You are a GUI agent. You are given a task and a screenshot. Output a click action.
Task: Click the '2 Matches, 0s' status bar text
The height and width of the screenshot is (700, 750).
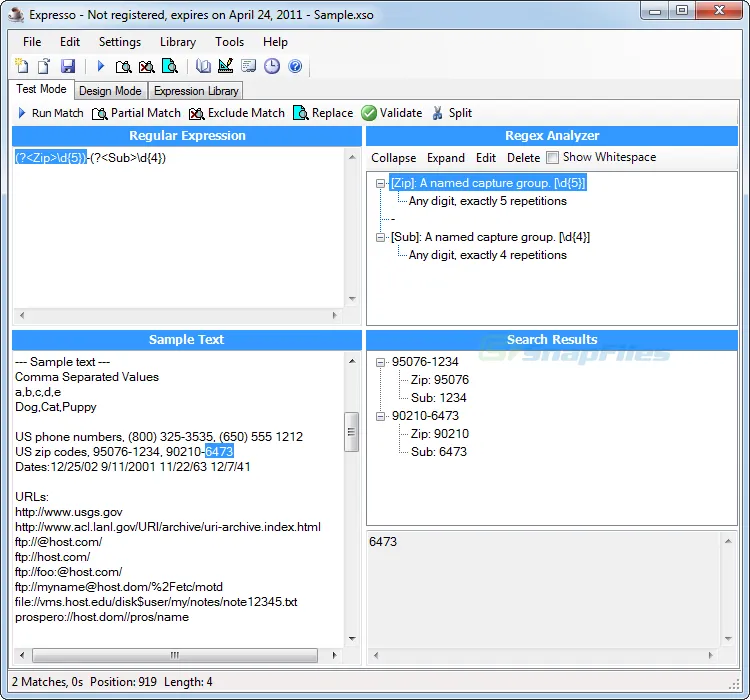pos(47,681)
